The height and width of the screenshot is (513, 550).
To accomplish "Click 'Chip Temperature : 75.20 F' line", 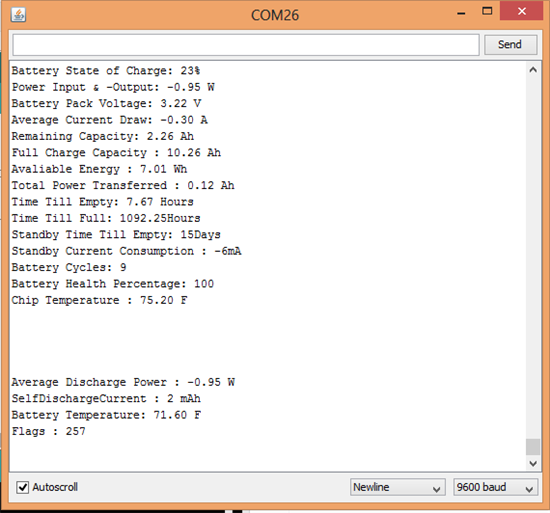I will (x=99, y=301).
